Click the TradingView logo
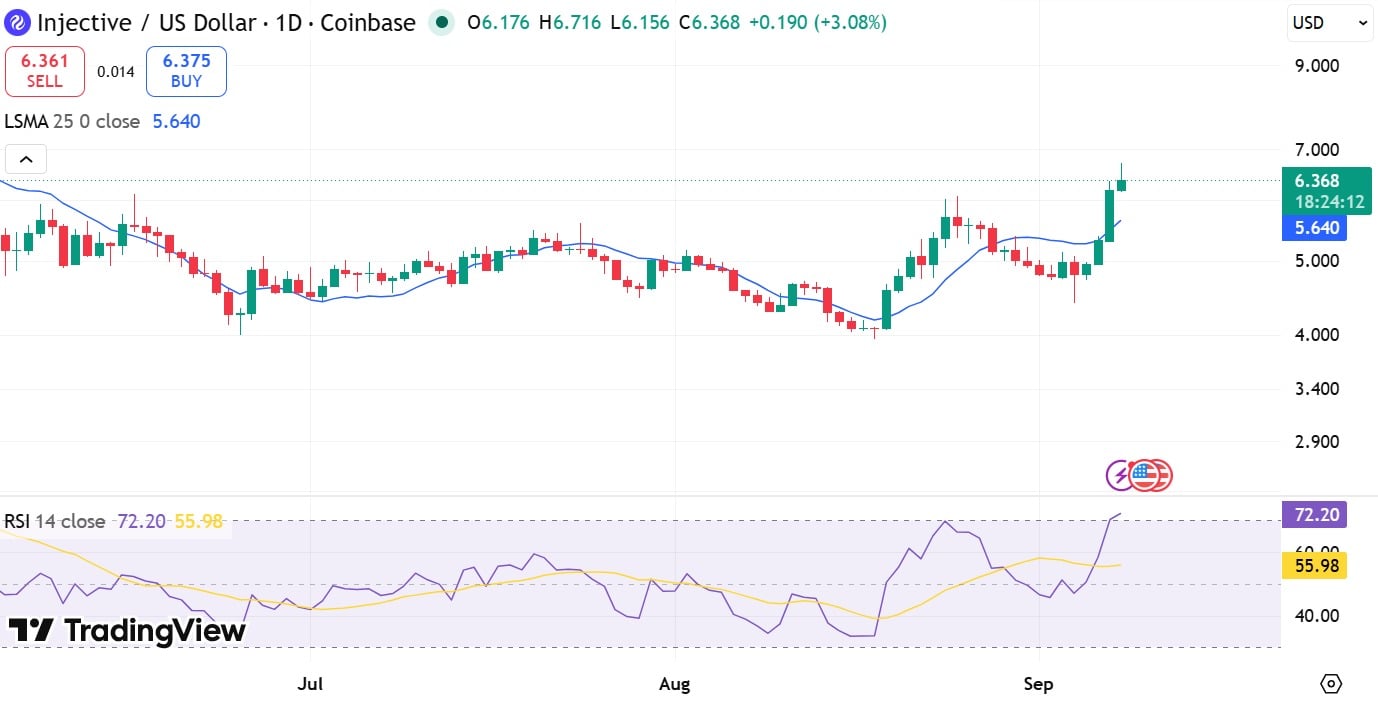Viewport: 1378px width, 702px height. (127, 631)
